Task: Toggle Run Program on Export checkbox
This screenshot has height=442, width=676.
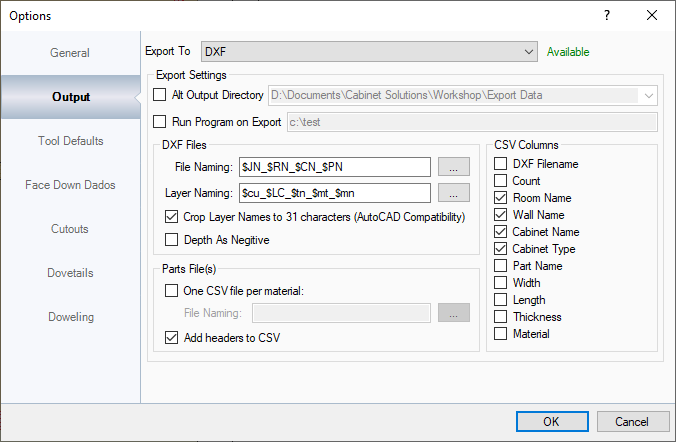Action: (x=160, y=122)
